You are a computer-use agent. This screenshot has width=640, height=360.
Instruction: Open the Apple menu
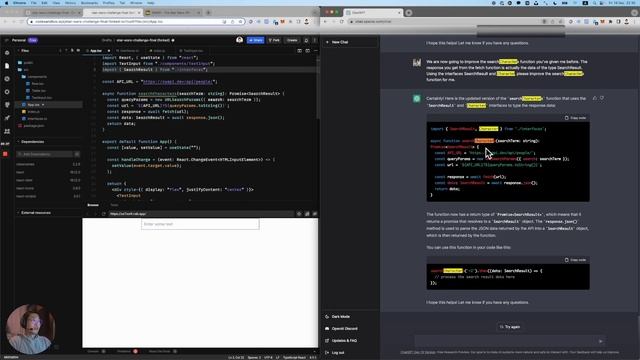pos(6,3)
